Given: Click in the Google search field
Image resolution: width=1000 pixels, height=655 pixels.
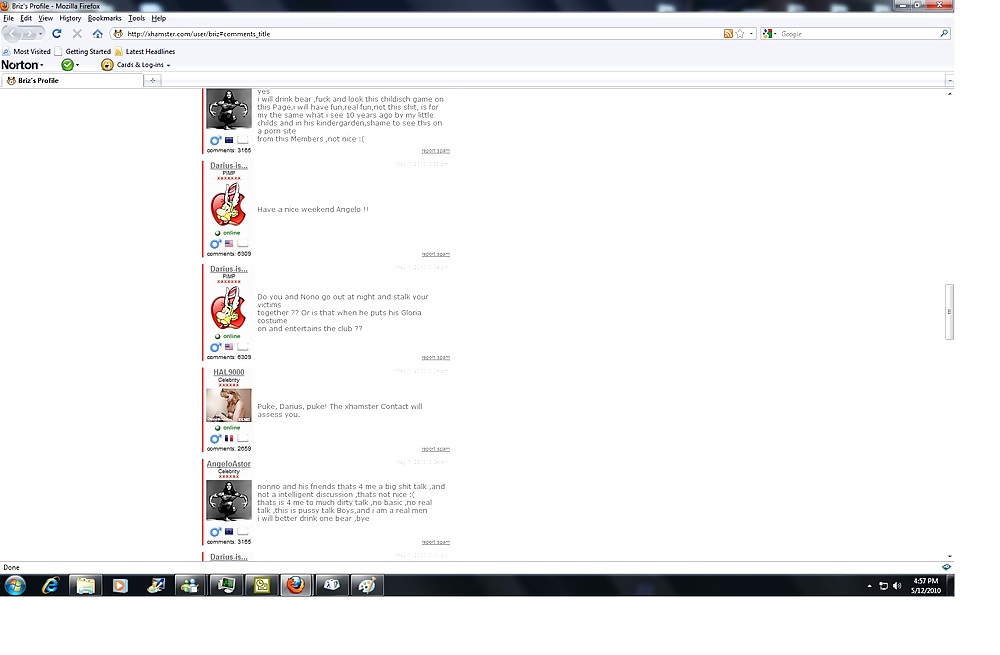Looking at the screenshot, I should point(855,34).
